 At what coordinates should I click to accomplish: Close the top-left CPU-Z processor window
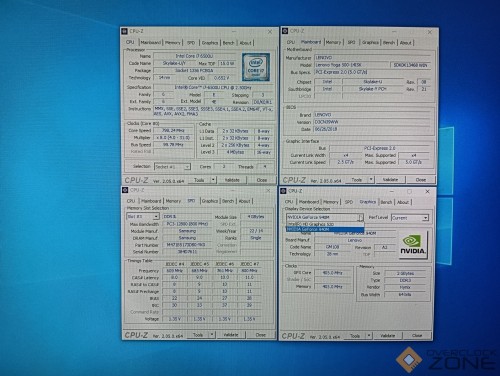[x=270, y=32]
